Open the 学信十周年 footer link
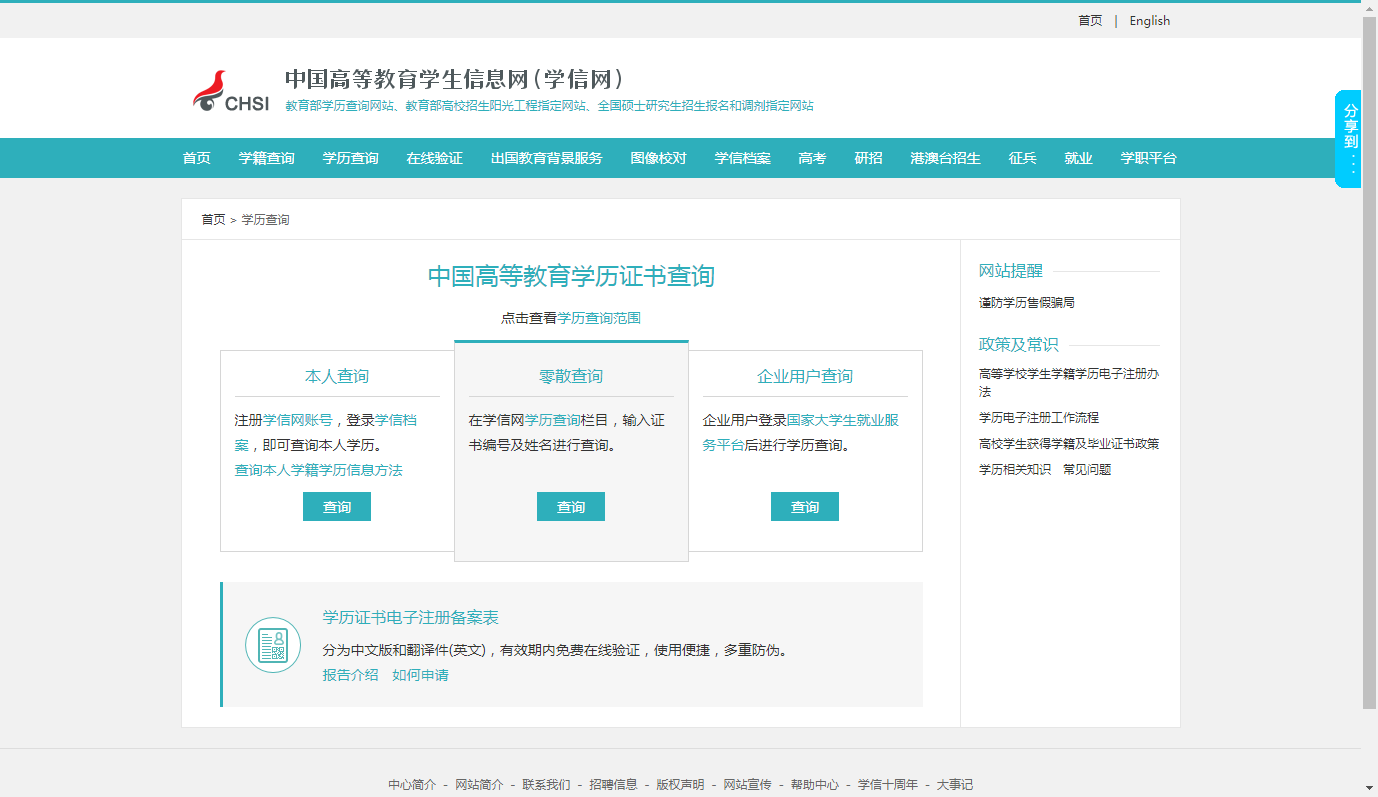The image size is (1378, 797). (887, 785)
